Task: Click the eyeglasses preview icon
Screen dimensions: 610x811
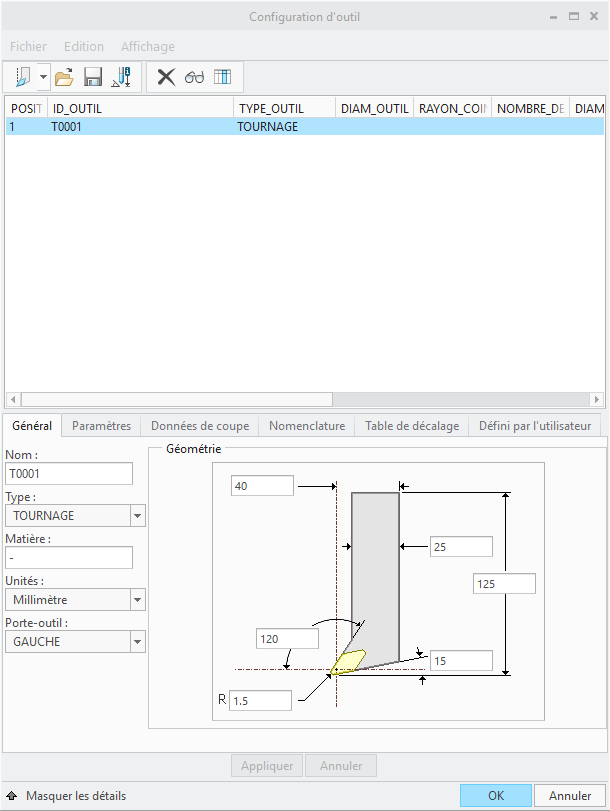Action: [194, 77]
